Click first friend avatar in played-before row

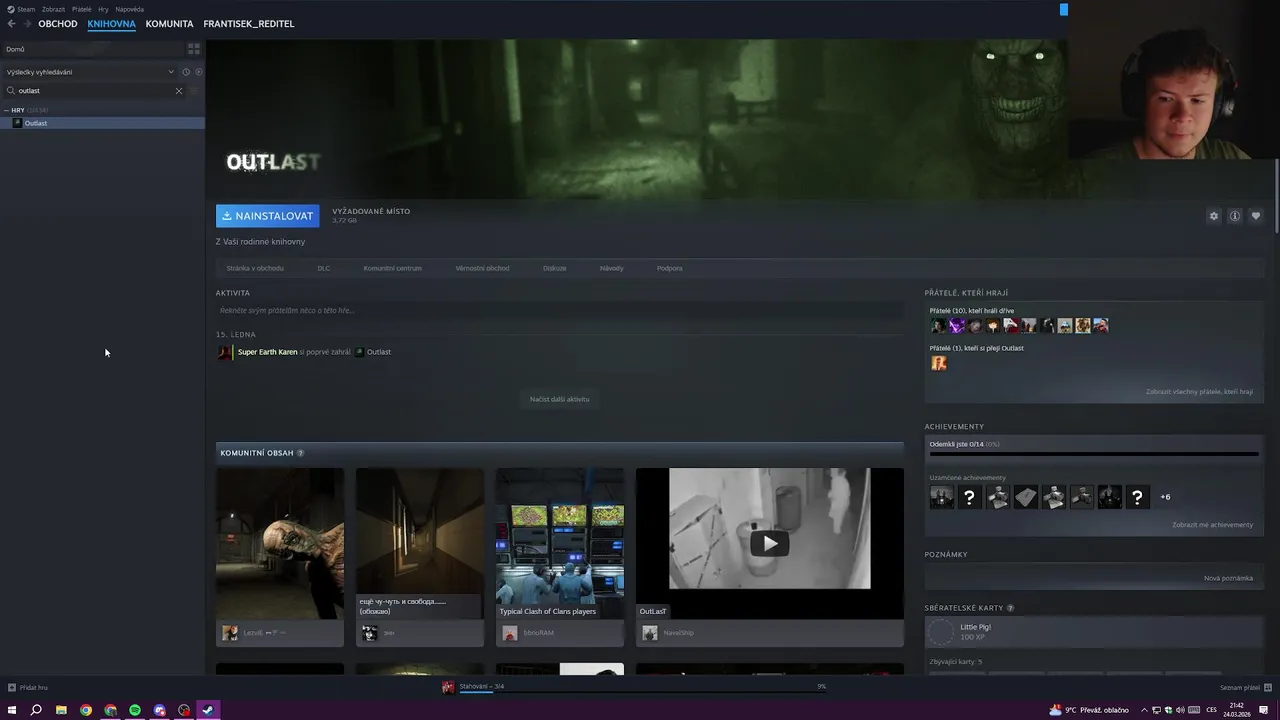tap(938, 326)
